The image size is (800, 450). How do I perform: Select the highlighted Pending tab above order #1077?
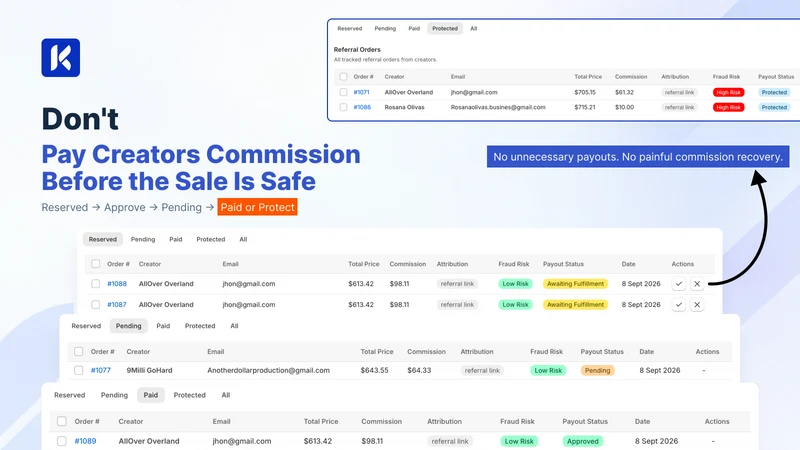(129, 326)
